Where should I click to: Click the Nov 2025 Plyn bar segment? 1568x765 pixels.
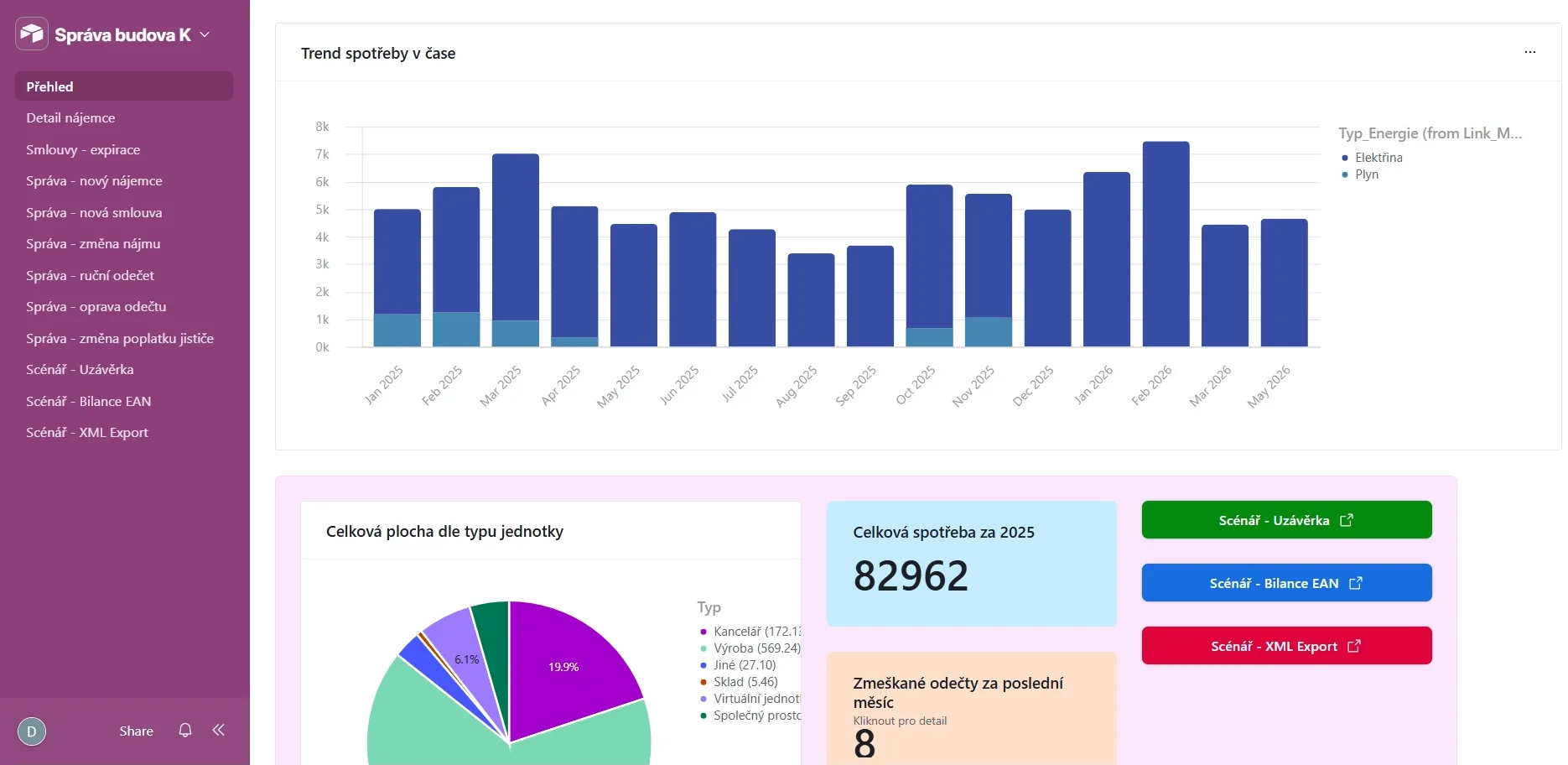[989, 332]
